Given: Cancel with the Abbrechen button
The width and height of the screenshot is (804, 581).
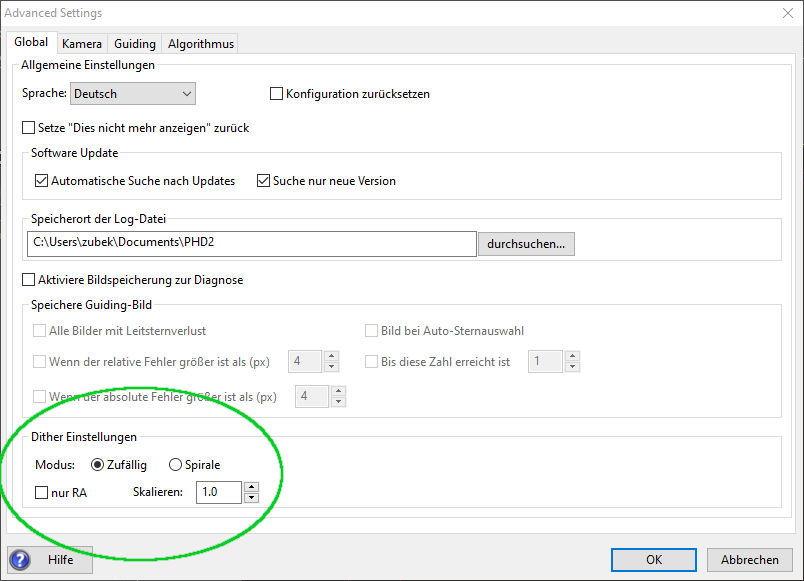Looking at the screenshot, I should tap(750, 559).
